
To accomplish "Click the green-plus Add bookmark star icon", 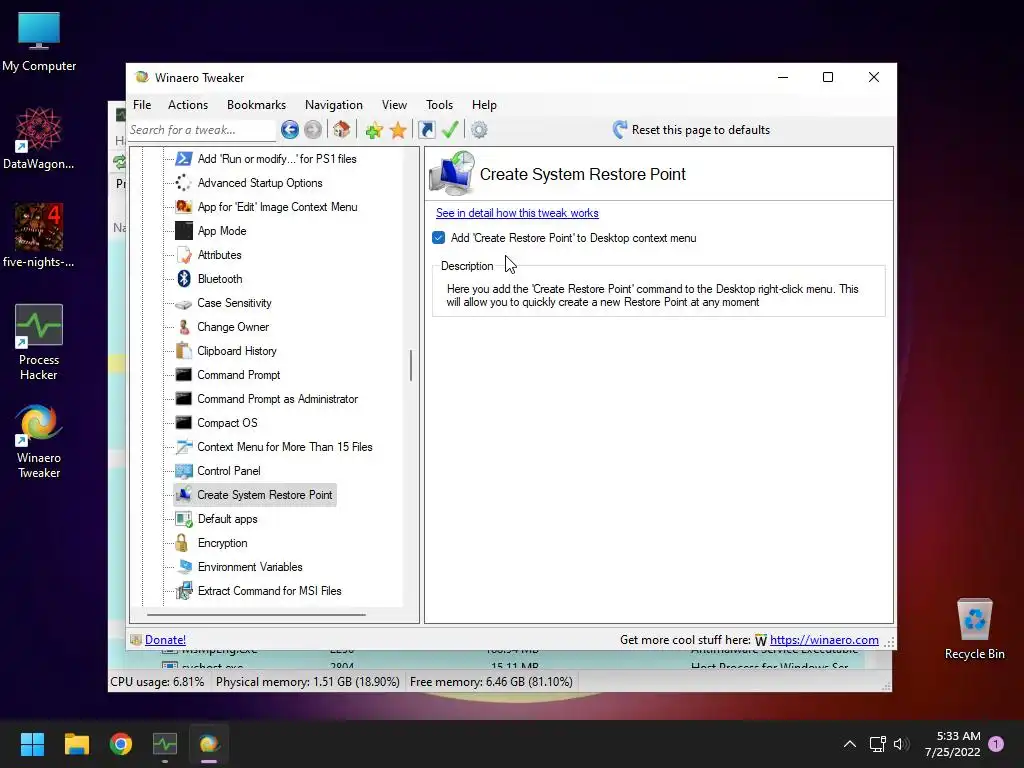I will click(x=374, y=130).
